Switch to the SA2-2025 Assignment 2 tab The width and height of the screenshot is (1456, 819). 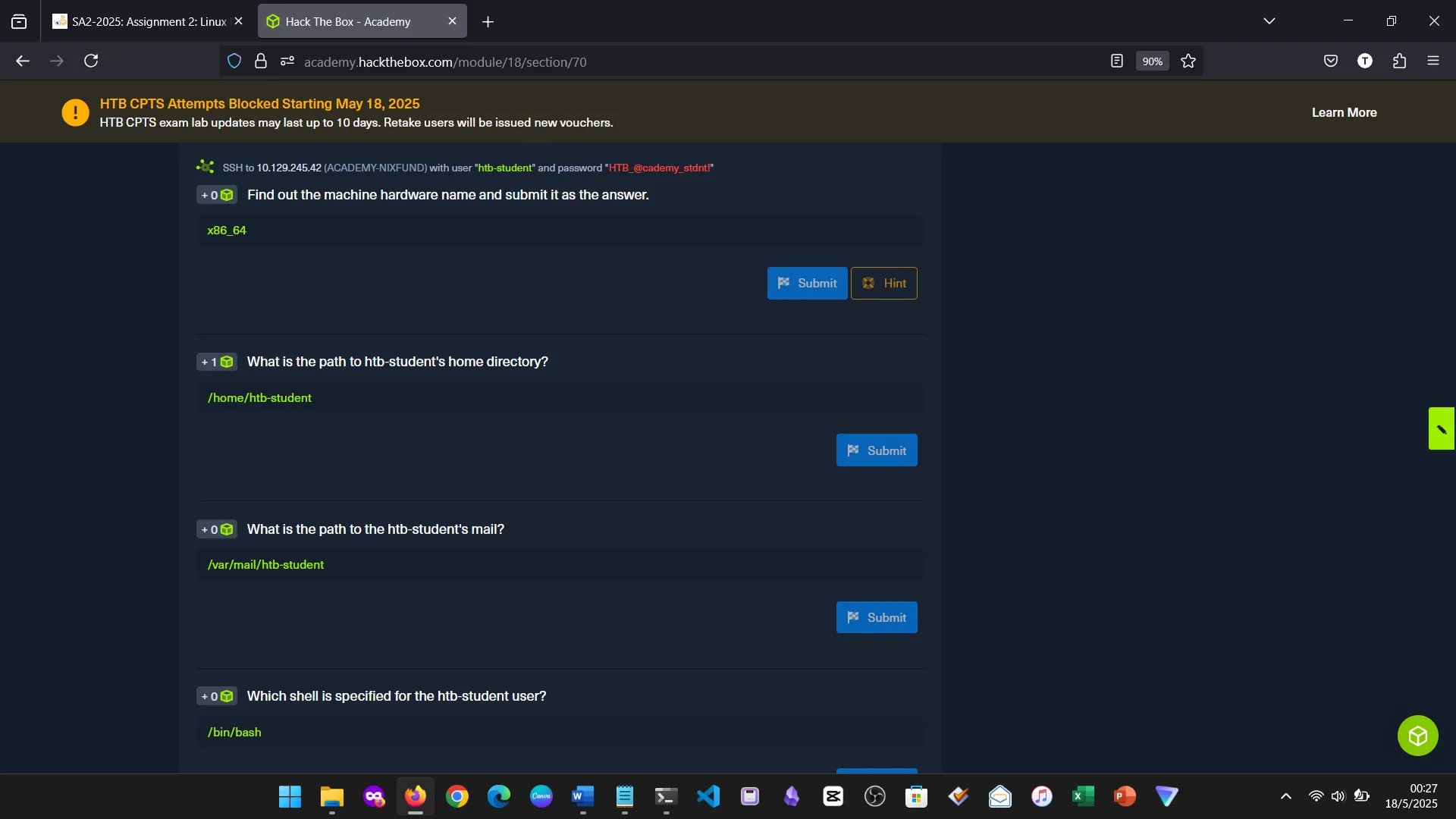pos(136,21)
